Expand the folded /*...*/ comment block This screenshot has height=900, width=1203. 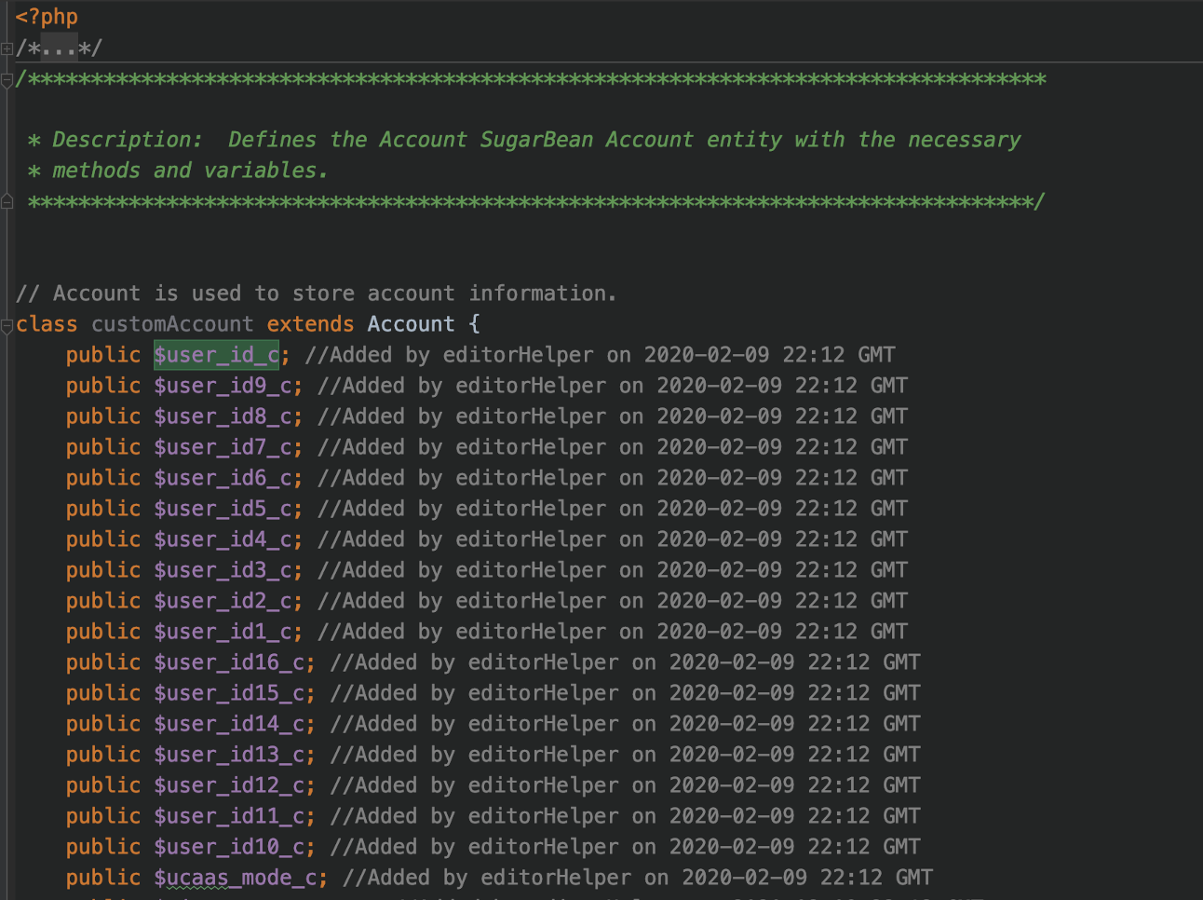click(7, 48)
